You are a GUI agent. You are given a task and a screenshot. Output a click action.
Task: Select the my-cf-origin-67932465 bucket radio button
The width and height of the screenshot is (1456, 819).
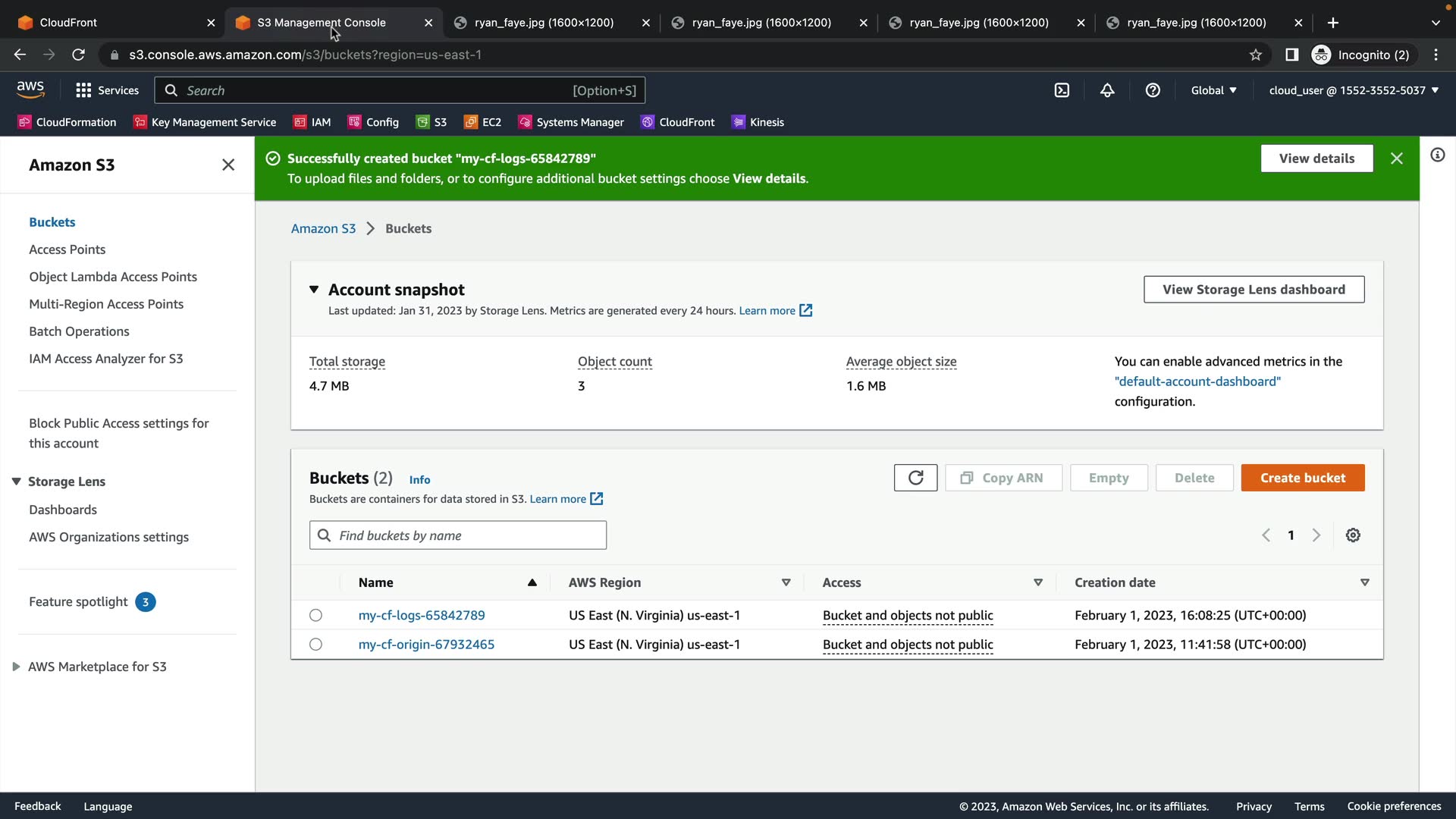tap(315, 645)
